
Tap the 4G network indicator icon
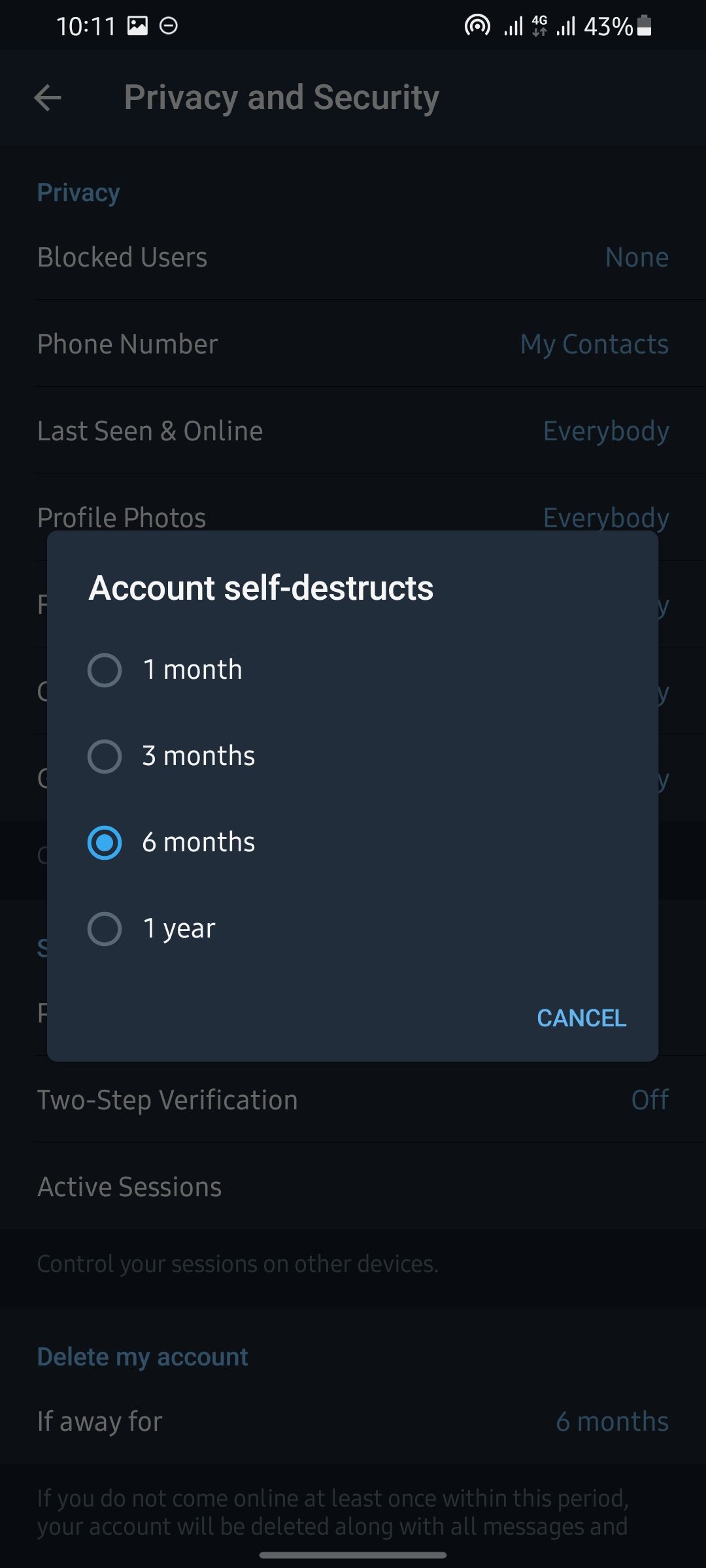click(539, 26)
